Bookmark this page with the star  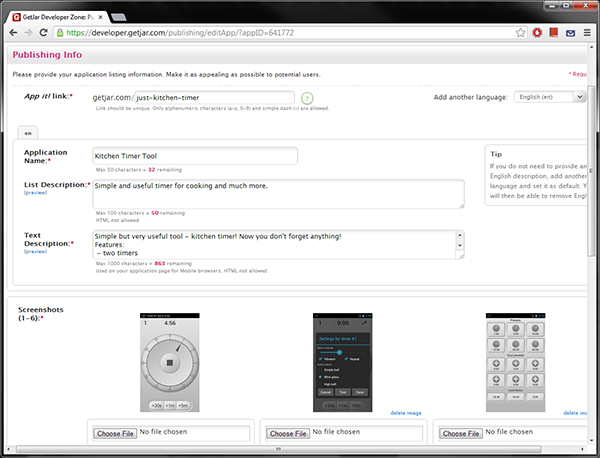tap(520, 33)
